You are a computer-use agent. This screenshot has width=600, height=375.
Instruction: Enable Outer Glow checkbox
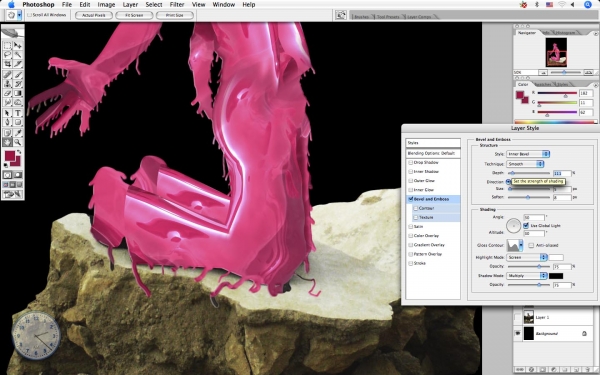coord(411,181)
